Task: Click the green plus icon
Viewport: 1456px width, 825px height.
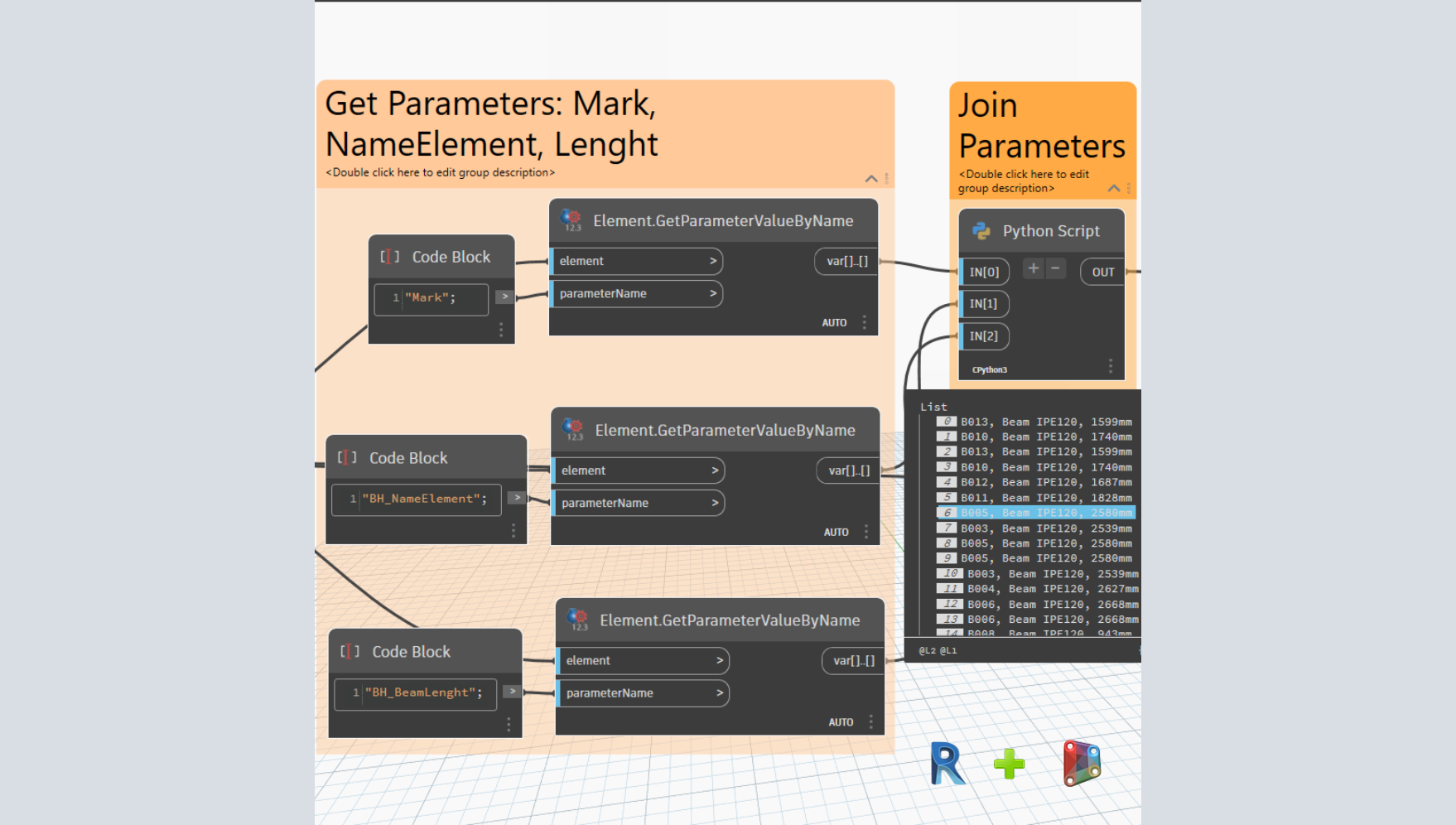Action: click(1009, 764)
